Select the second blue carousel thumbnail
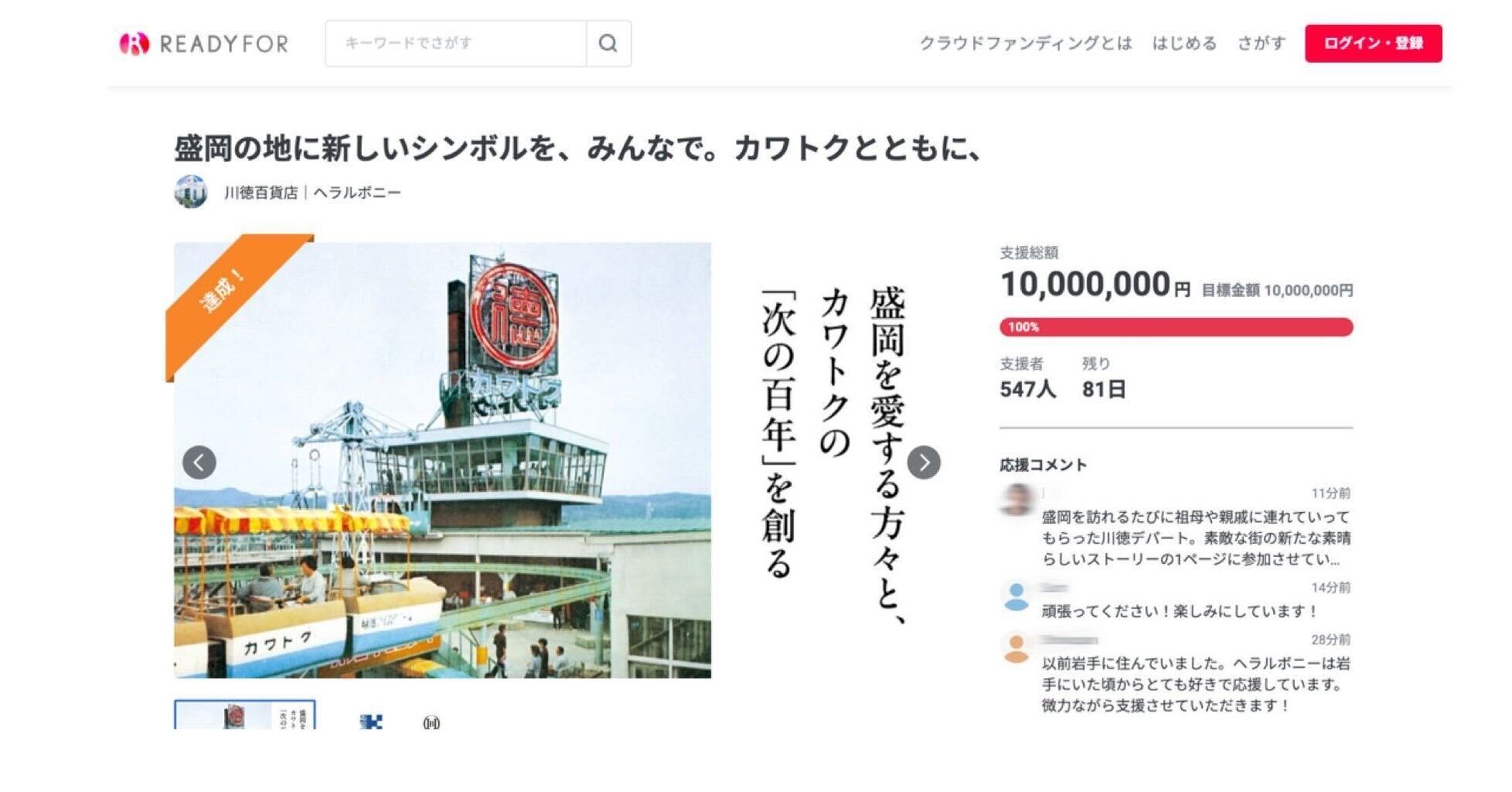The width and height of the screenshot is (1512, 792). pos(371,721)
